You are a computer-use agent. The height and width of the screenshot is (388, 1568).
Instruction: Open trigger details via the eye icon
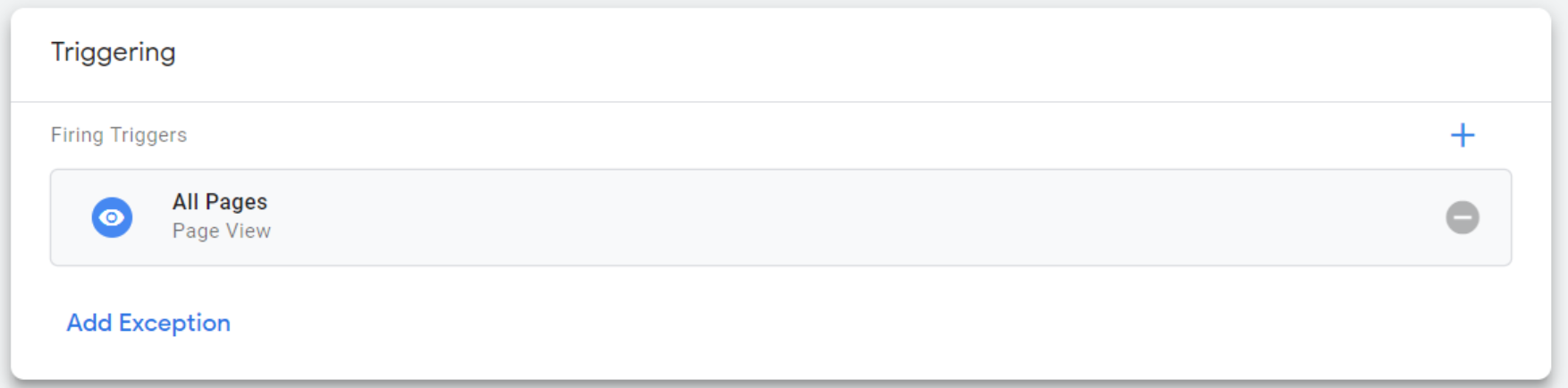112,217
